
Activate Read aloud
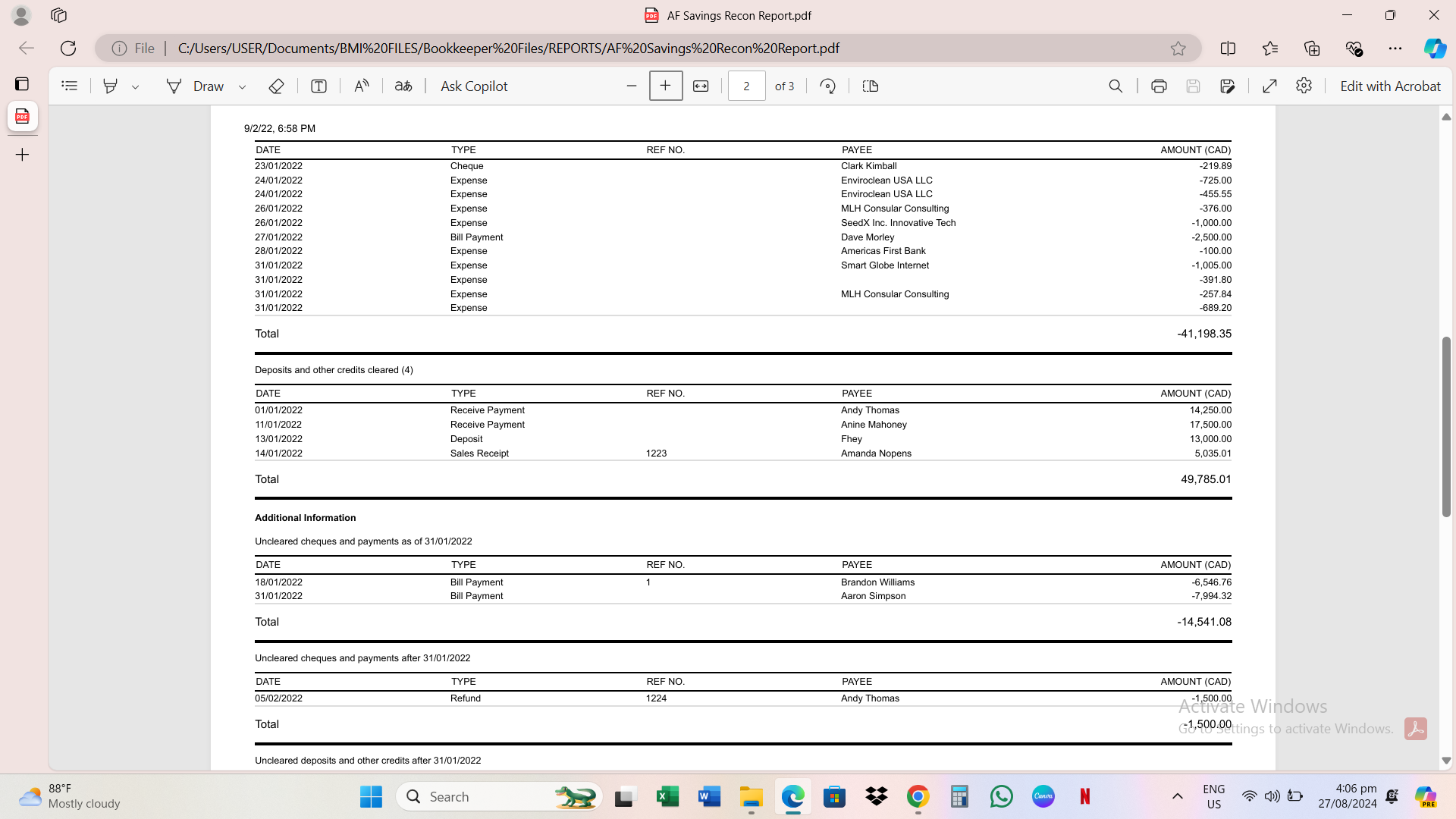(362, 86)
